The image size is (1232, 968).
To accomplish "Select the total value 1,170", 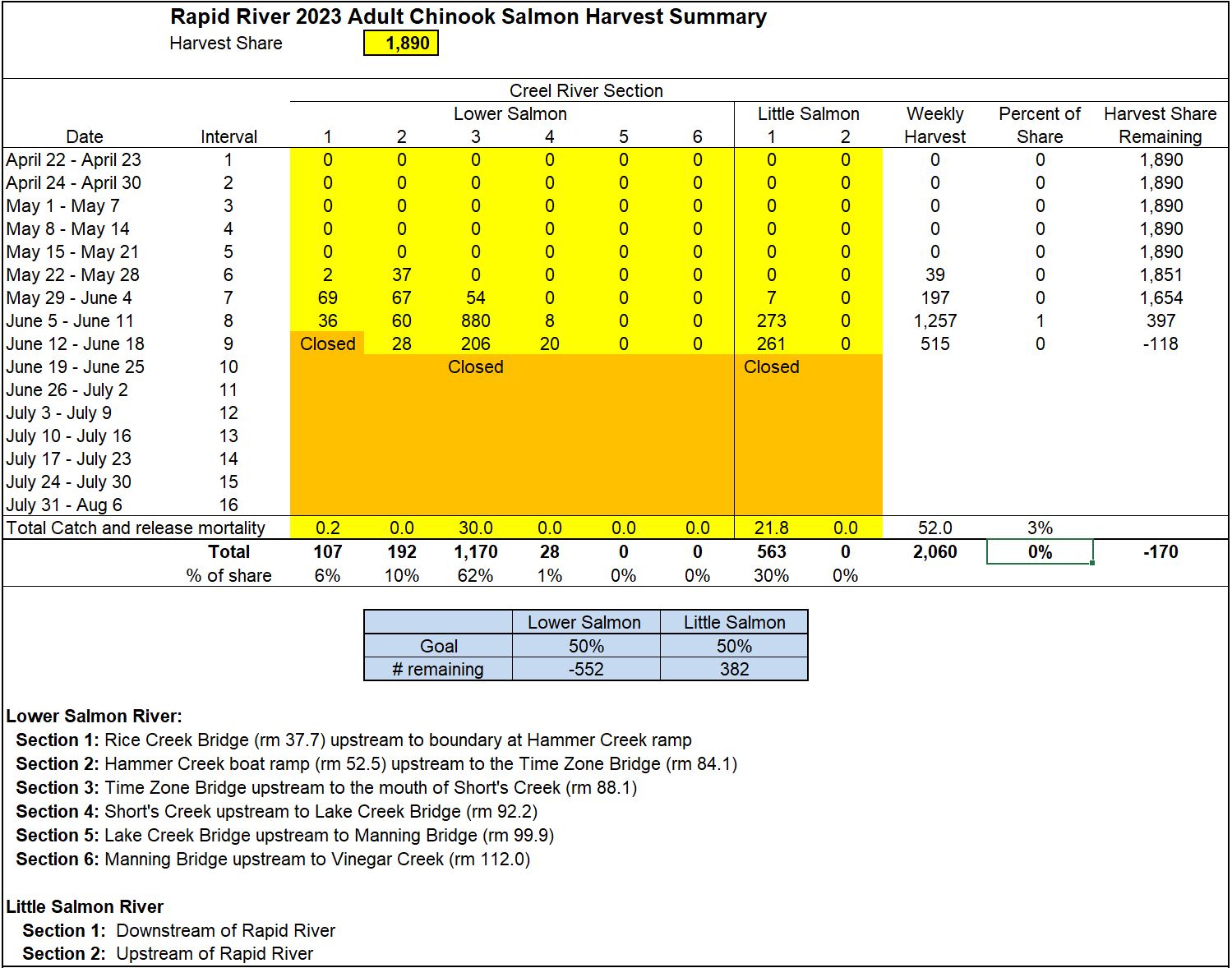I will pos(475,551).
